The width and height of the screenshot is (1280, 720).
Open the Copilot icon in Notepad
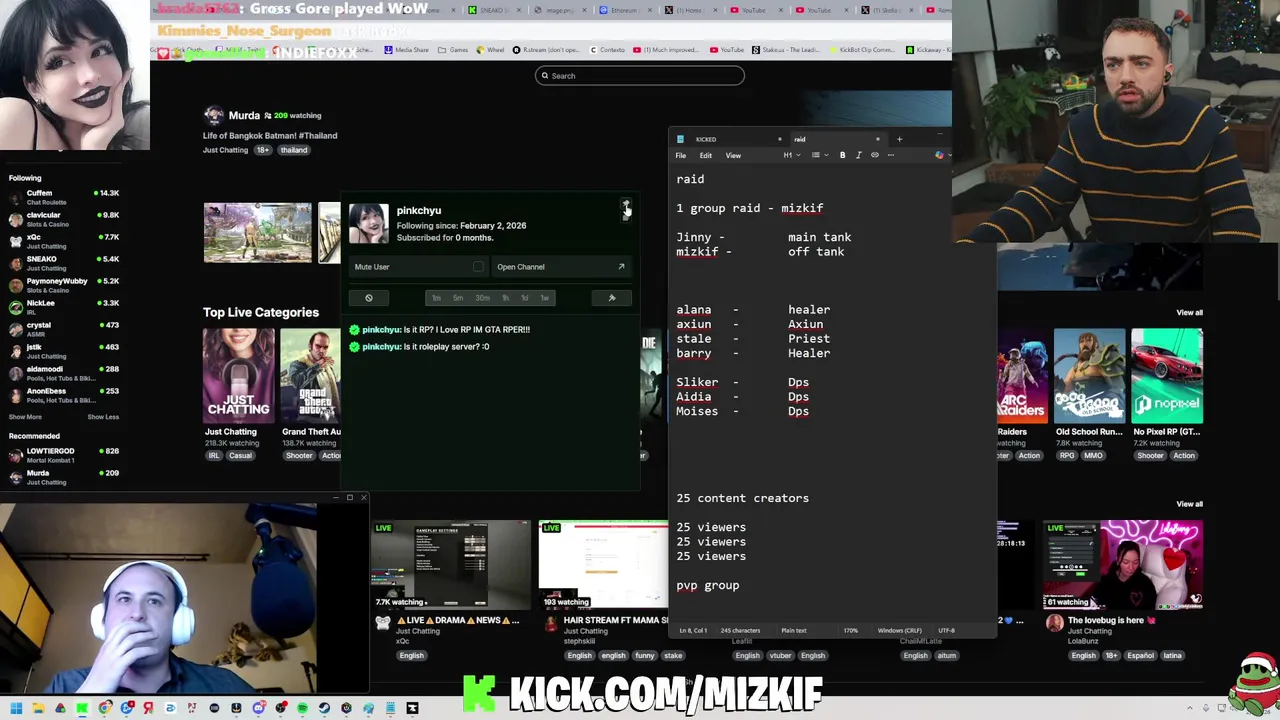tap(938, 155)
